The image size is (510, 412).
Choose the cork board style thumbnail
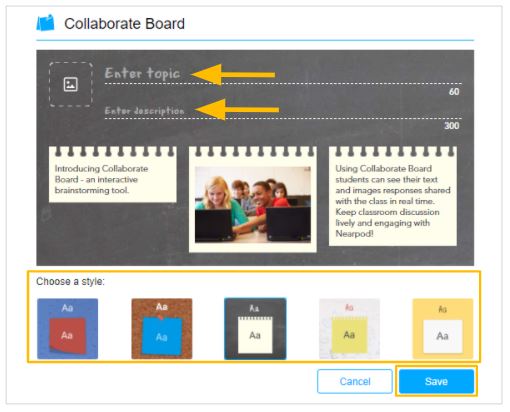[x=162, y=329]
